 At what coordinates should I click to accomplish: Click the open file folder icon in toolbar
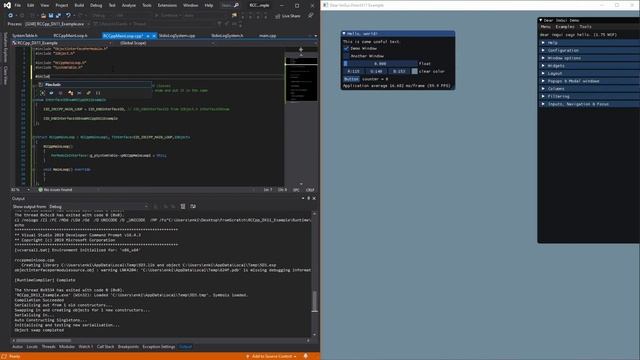point(43,16)
